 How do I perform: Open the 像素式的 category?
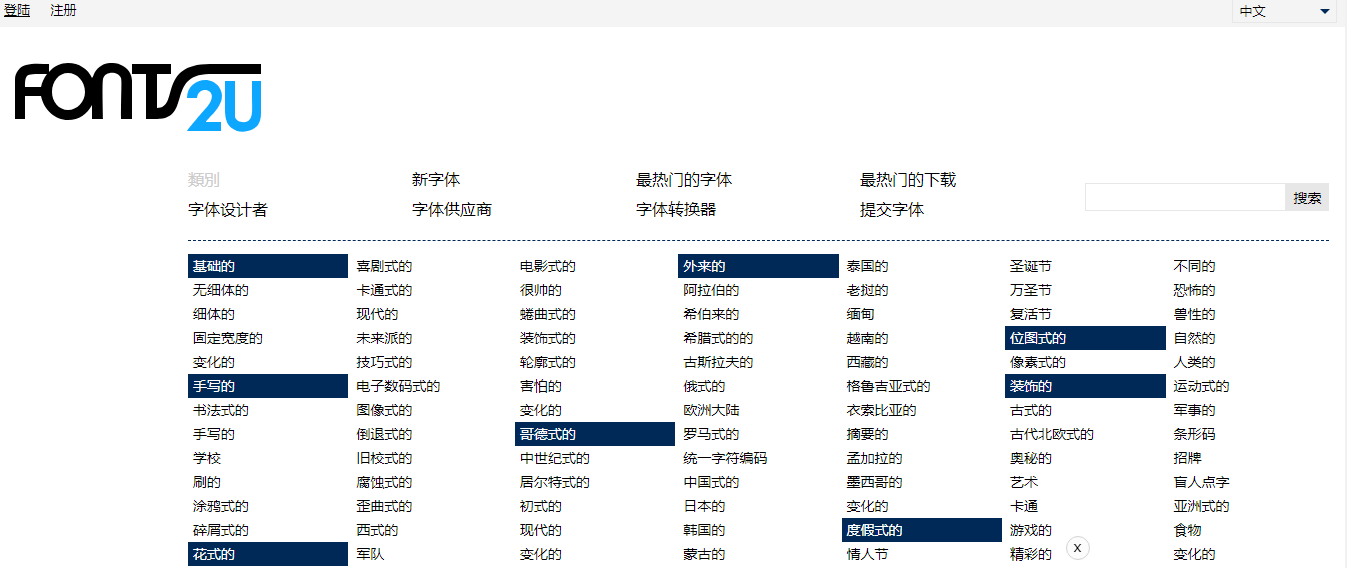coord(1038,362)
